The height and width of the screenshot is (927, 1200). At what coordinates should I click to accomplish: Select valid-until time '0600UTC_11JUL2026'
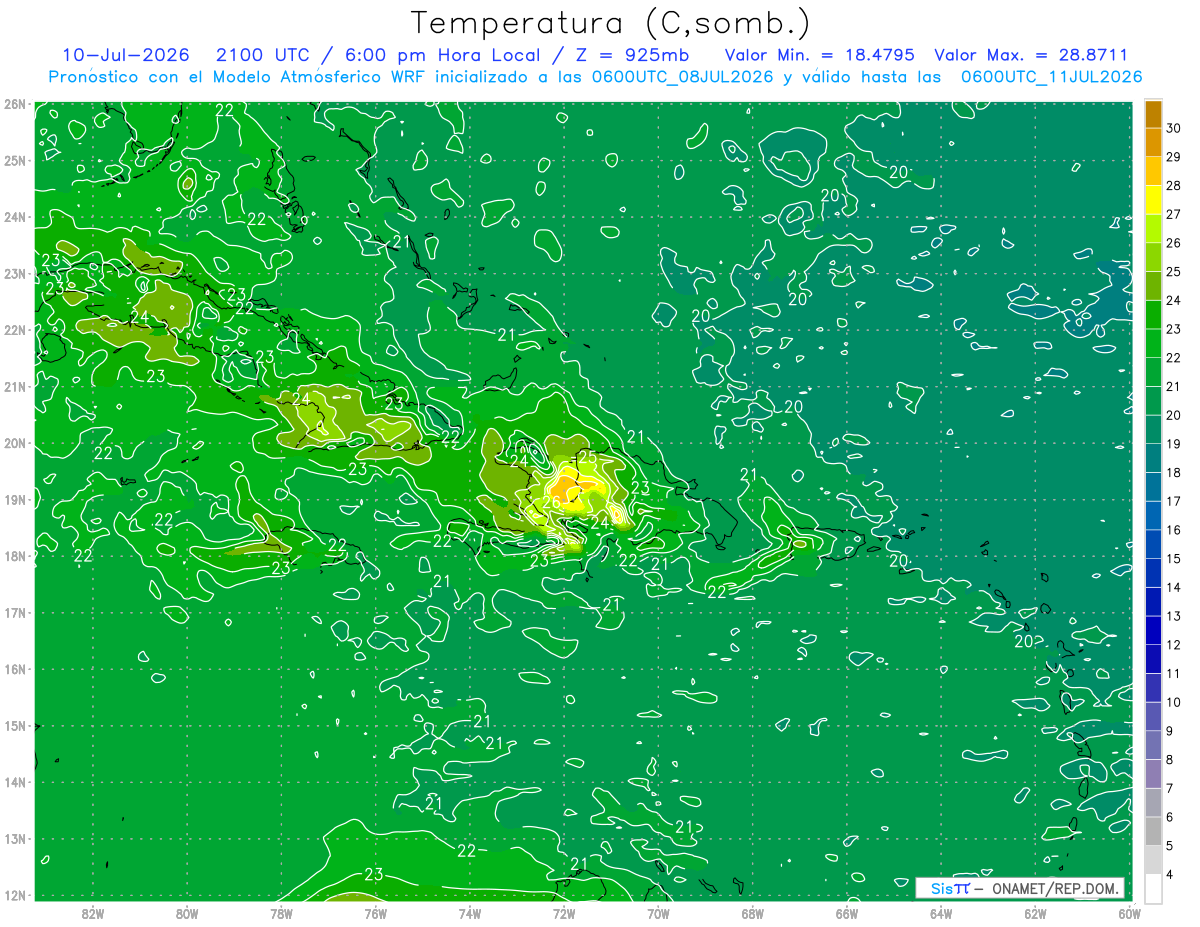point(1051,77)
